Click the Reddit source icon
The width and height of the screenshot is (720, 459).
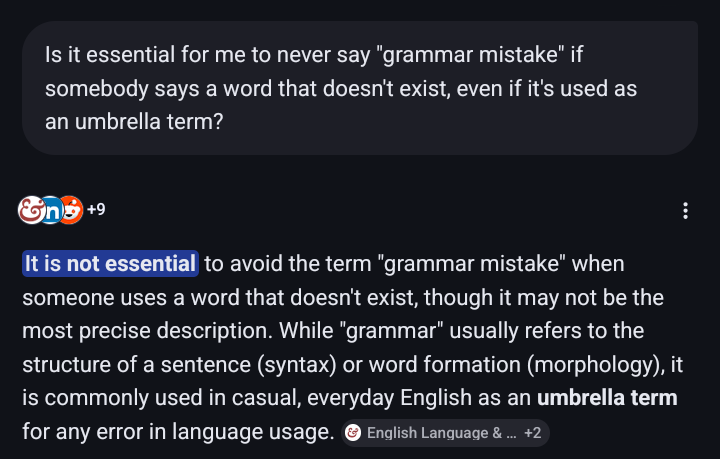(x=70, y=210)
